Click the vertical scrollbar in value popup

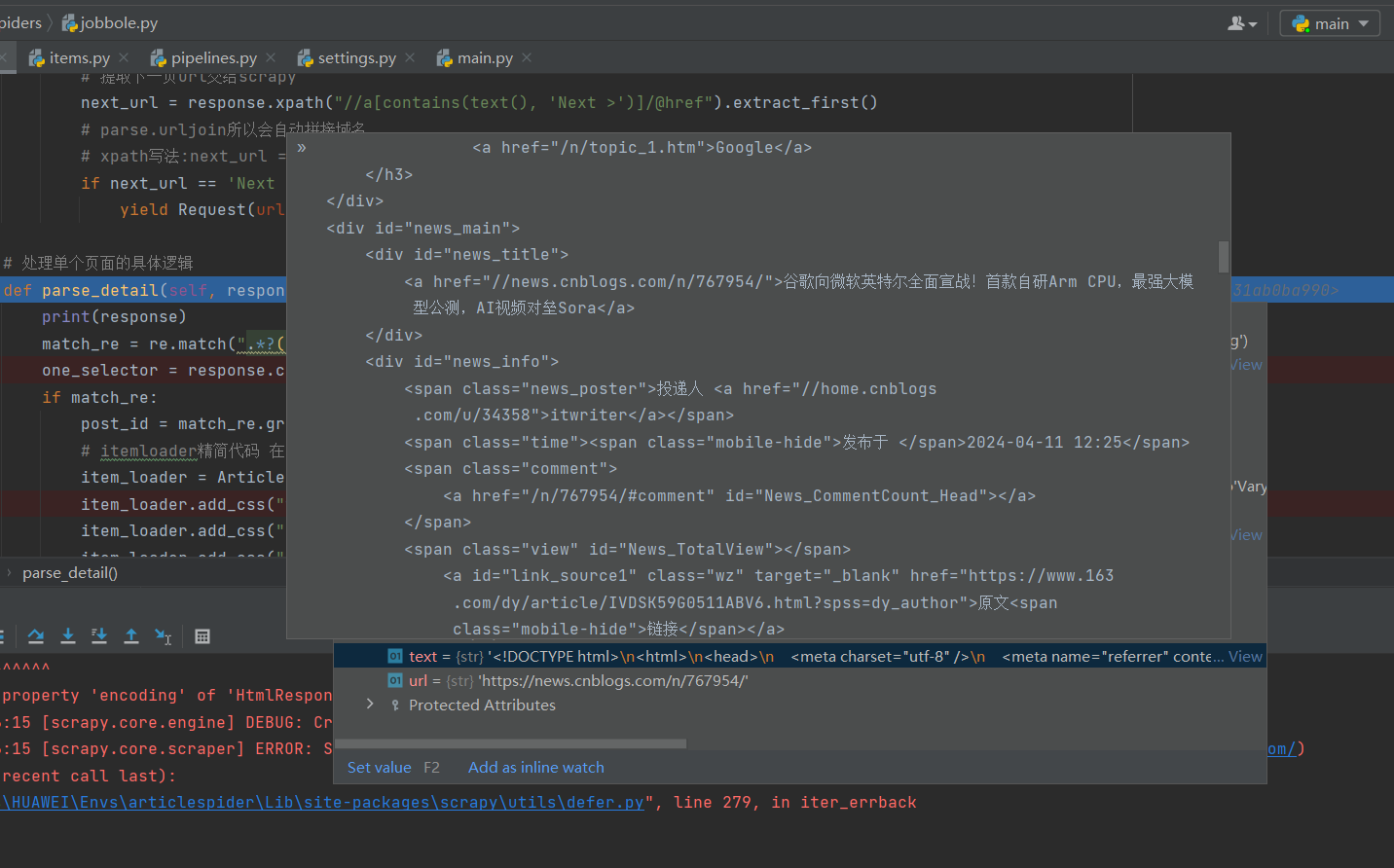click(1224, 257)
